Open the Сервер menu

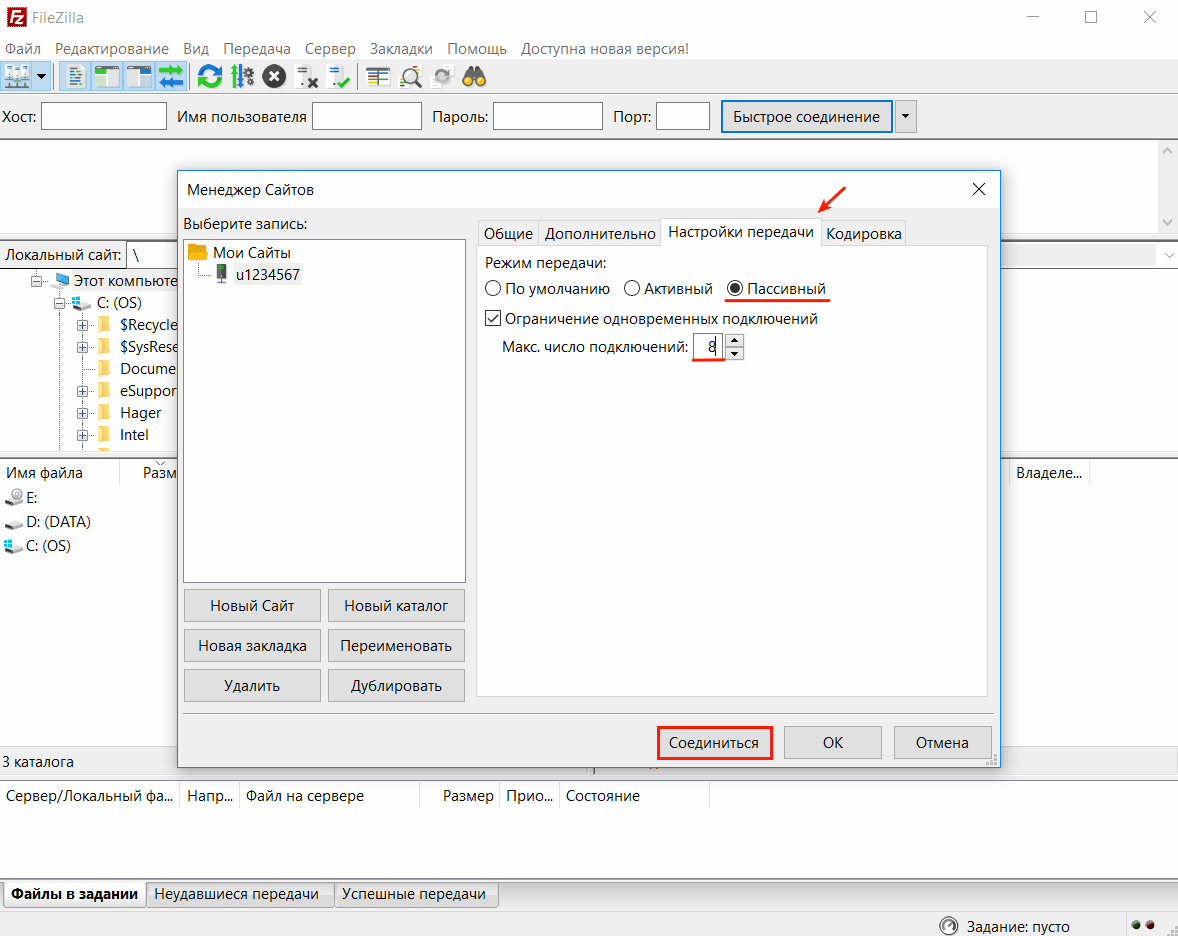[x=330, y=49]
